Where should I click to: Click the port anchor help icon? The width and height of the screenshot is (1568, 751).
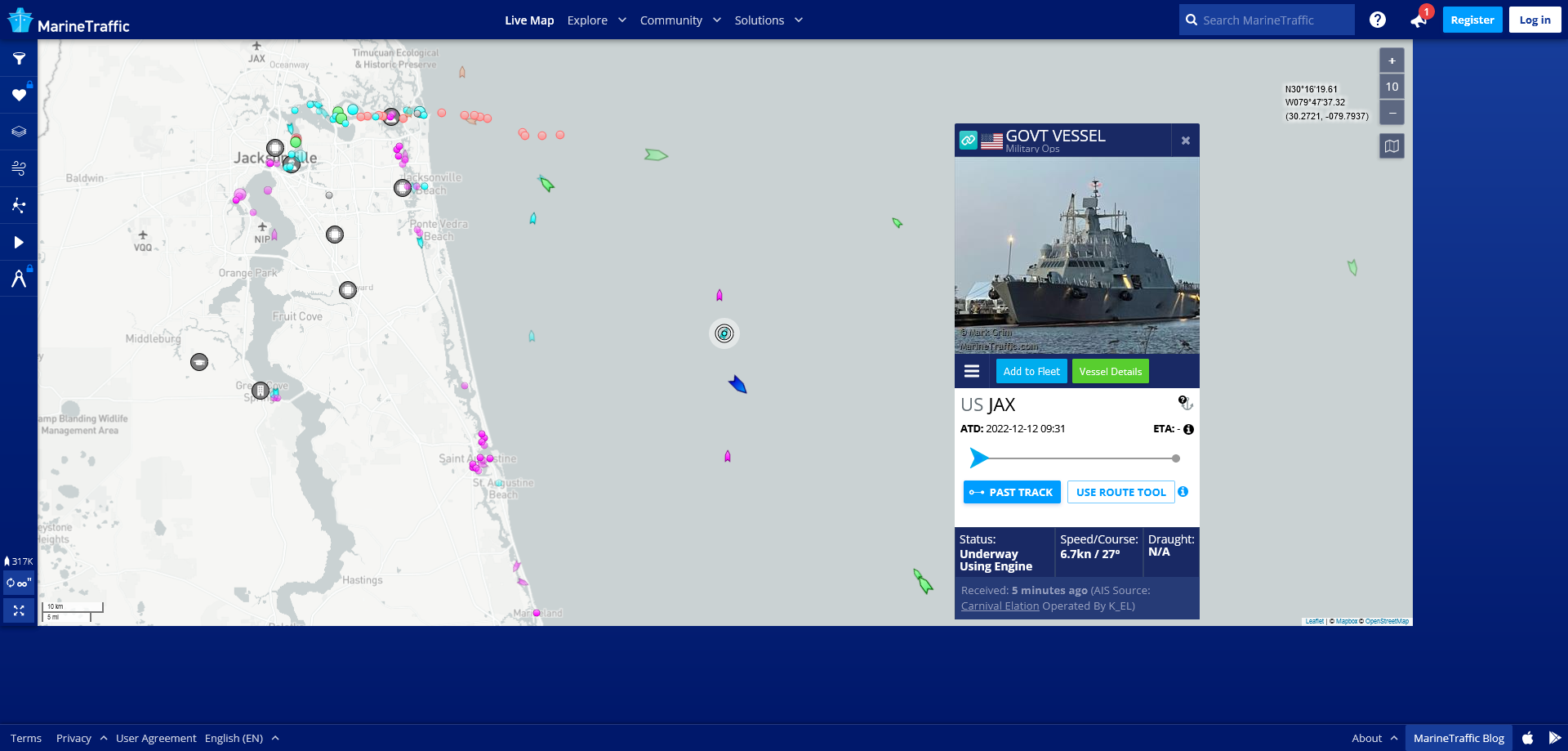[1186, 402]
